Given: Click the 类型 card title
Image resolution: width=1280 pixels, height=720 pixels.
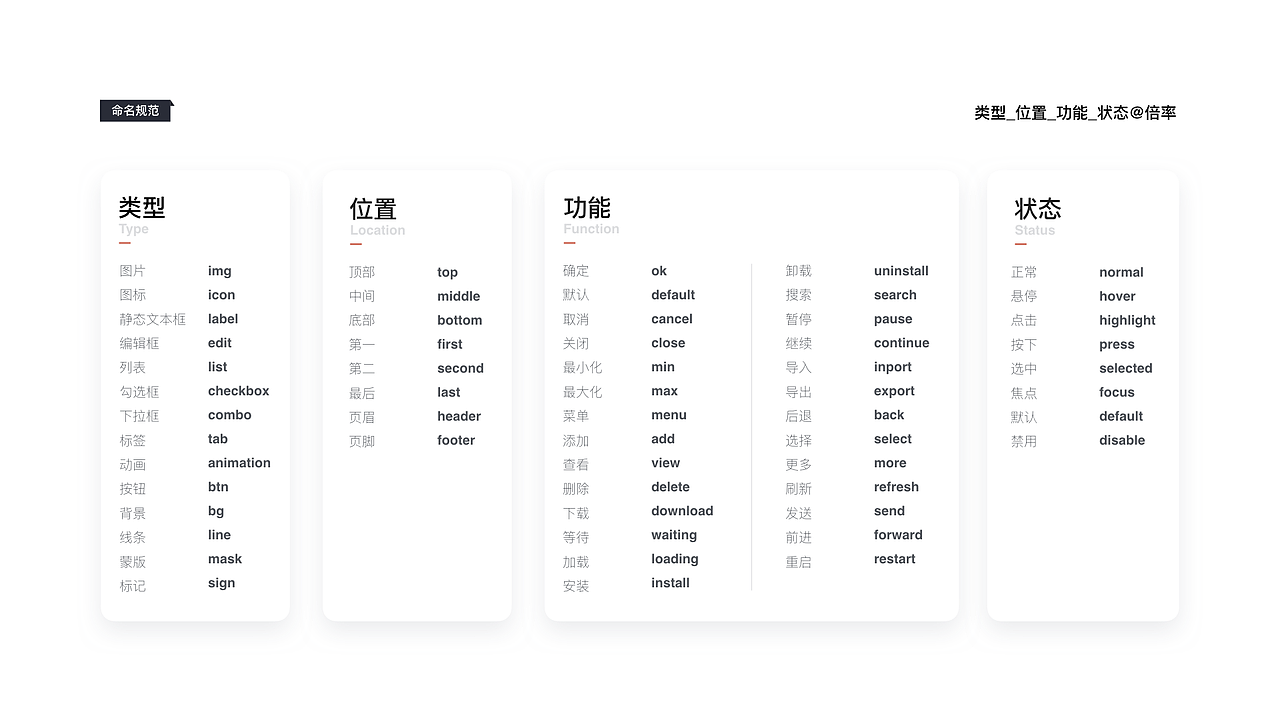Looking at the screenshot, I should coord(142,208).
